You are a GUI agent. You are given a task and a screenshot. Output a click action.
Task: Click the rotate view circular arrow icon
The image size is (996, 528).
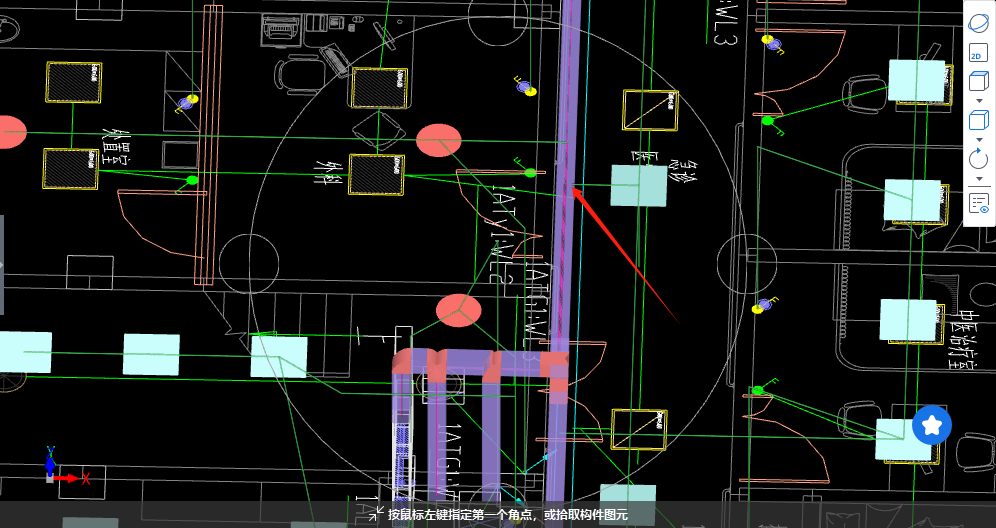(978, 158)
